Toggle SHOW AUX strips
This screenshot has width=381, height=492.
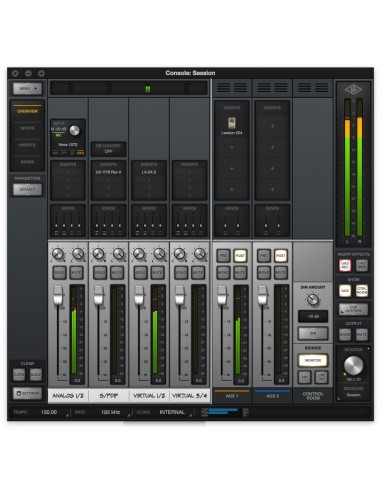pos(345,291)
